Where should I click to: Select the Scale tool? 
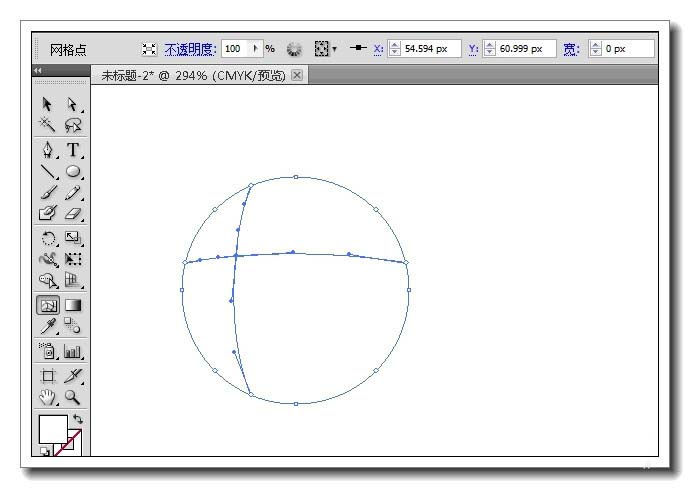[x=73, y=238]
